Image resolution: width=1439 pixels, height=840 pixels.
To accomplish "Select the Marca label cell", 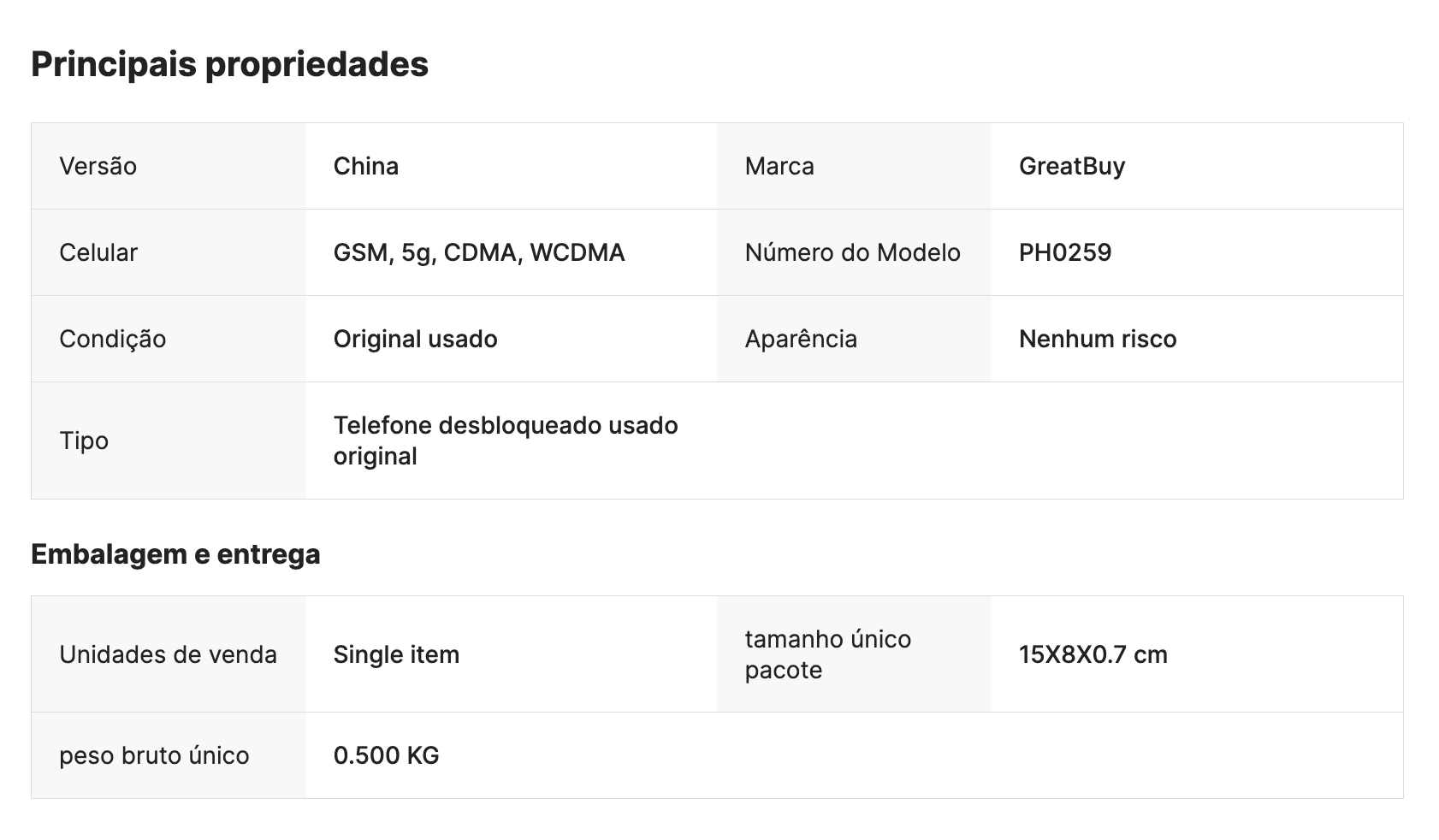I will pyautogui.click(x=854, y=166).
